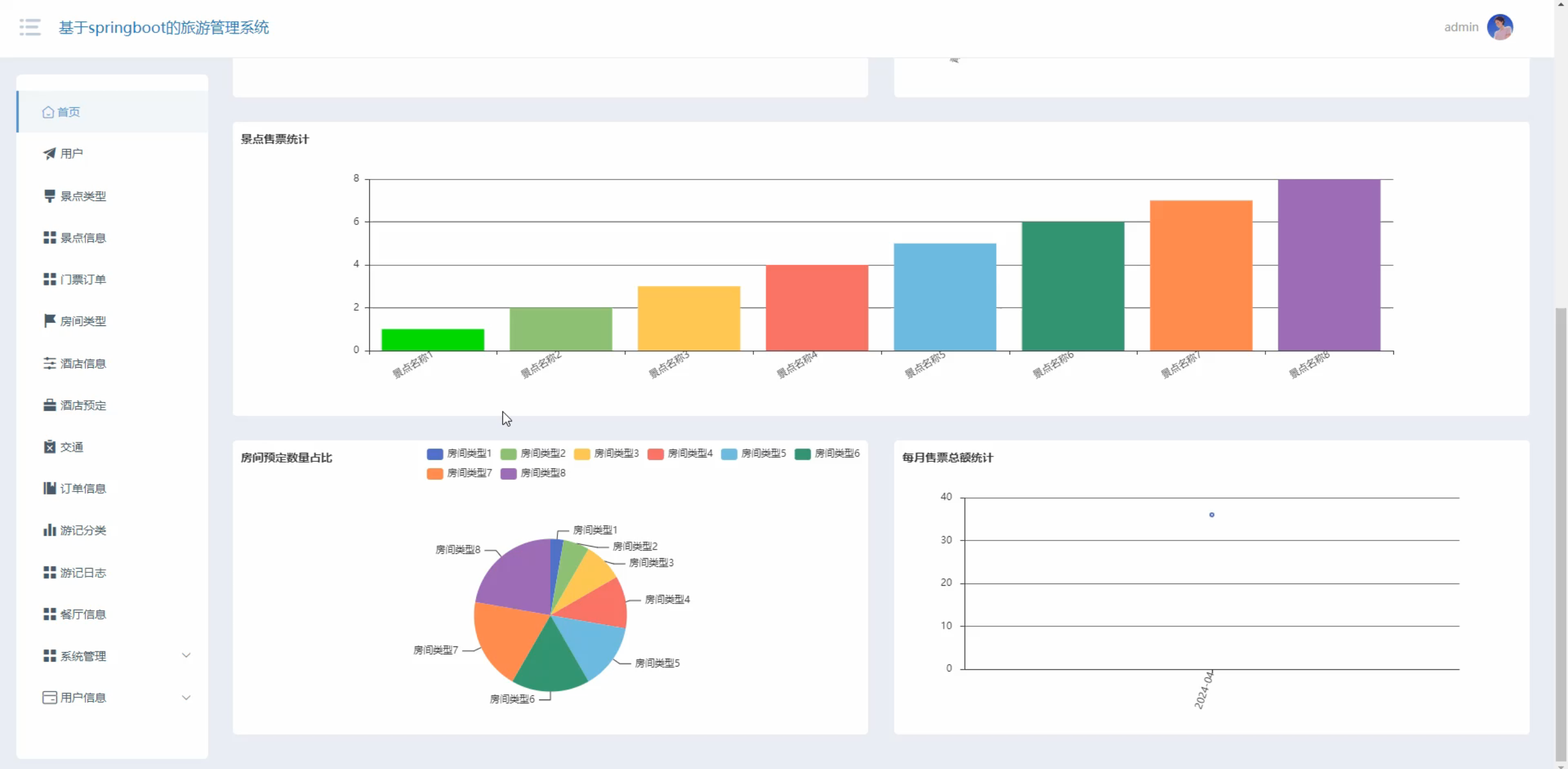Click the 基于springboot的旅游管理系统 title link

click(x=164, y=28)
